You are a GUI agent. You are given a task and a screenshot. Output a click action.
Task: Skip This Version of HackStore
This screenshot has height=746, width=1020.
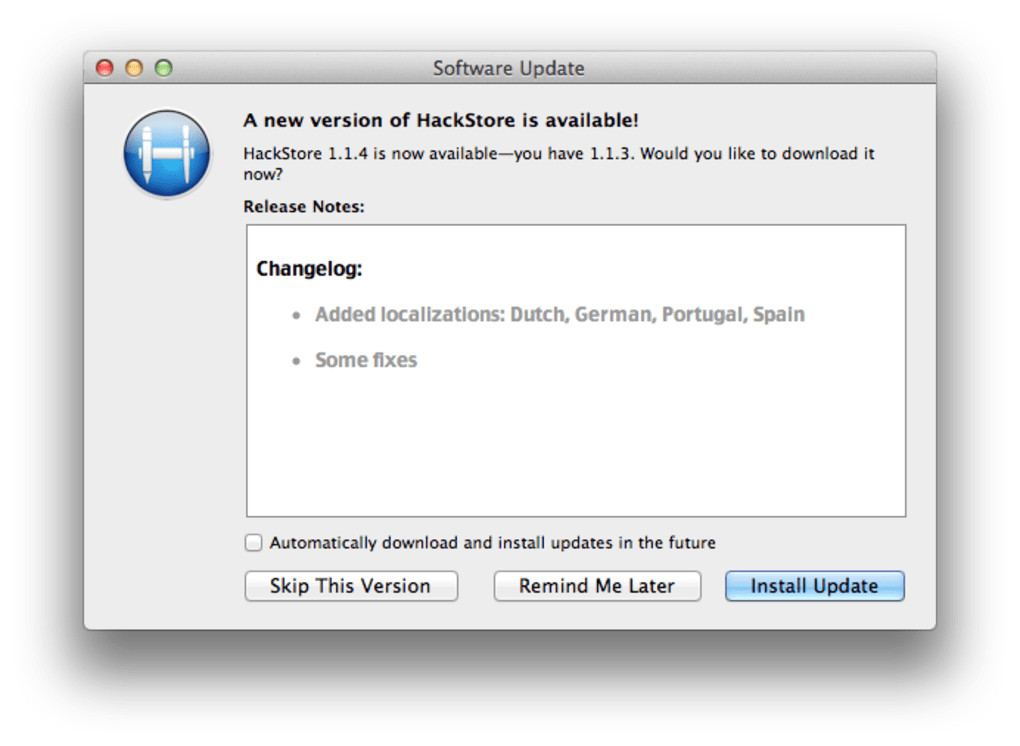350,586
